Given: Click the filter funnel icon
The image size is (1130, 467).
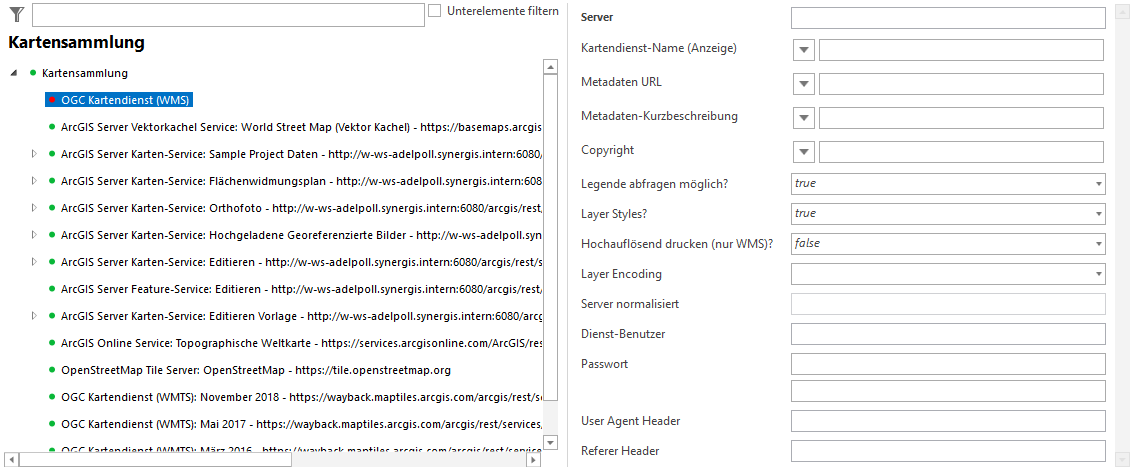Looking at the screenshot, I should (16, 14).
